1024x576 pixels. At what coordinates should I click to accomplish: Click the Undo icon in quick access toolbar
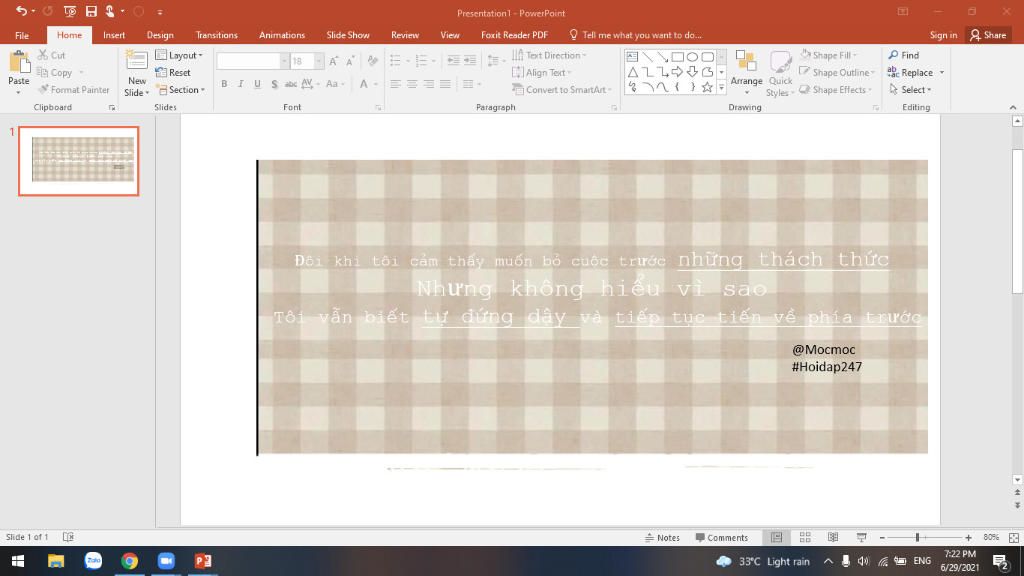point(21,11)
